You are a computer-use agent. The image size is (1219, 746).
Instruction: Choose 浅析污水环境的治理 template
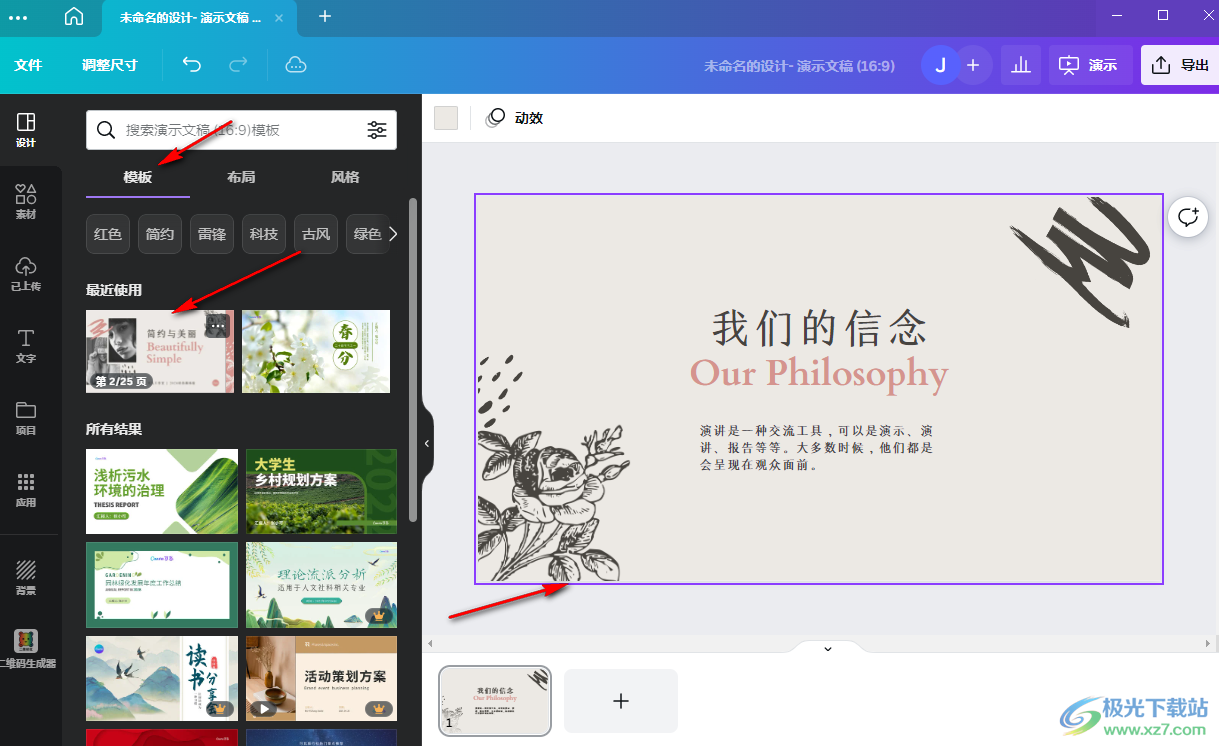click(162, 491)
